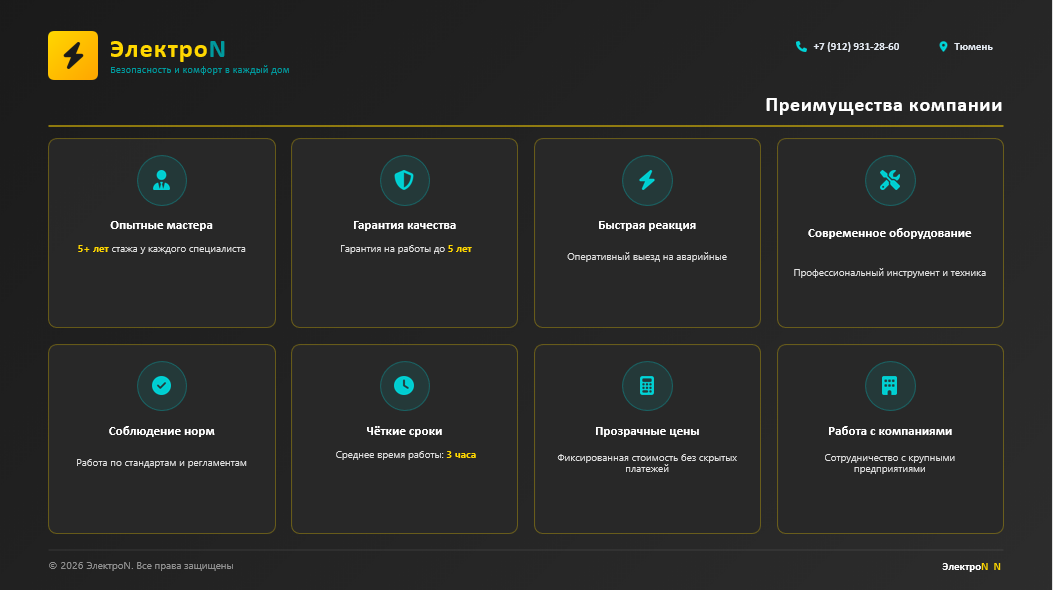Click 'Сотрудничество с крупными предприятиями' text
This screenshot has width=1053, height=590.
pos(889,463)
